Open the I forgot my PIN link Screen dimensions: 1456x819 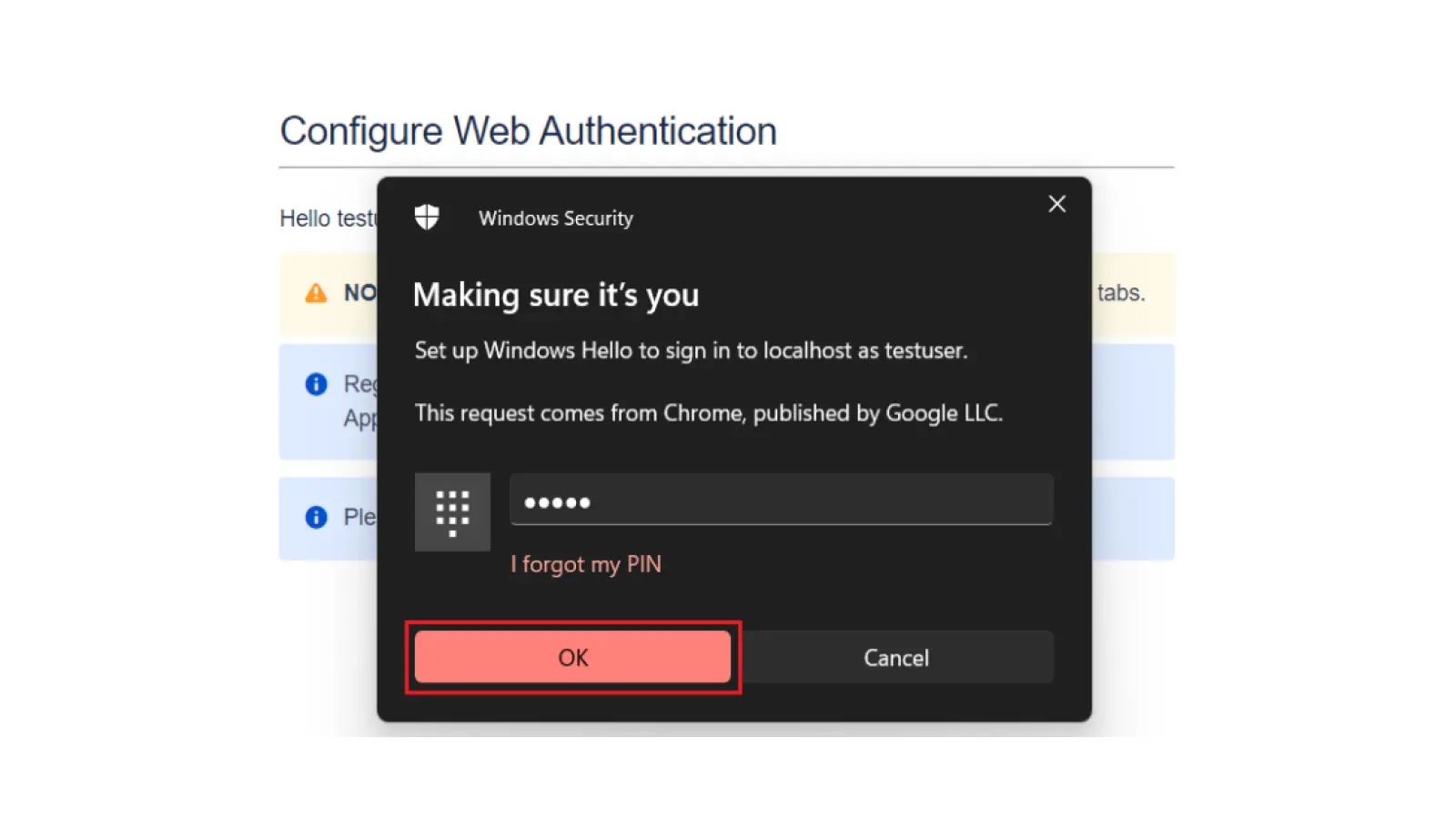click(585, 564)
